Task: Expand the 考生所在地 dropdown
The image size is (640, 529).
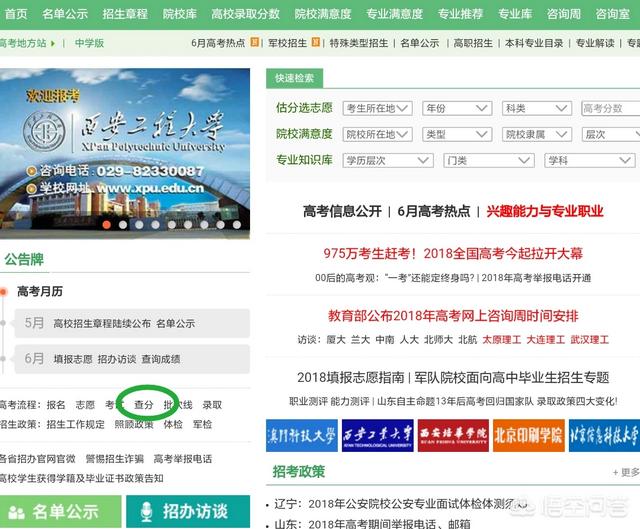Action: click(x=378, y=108)
